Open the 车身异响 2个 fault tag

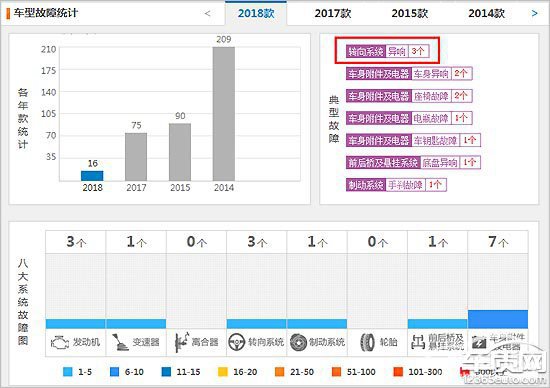pos(409,74)
